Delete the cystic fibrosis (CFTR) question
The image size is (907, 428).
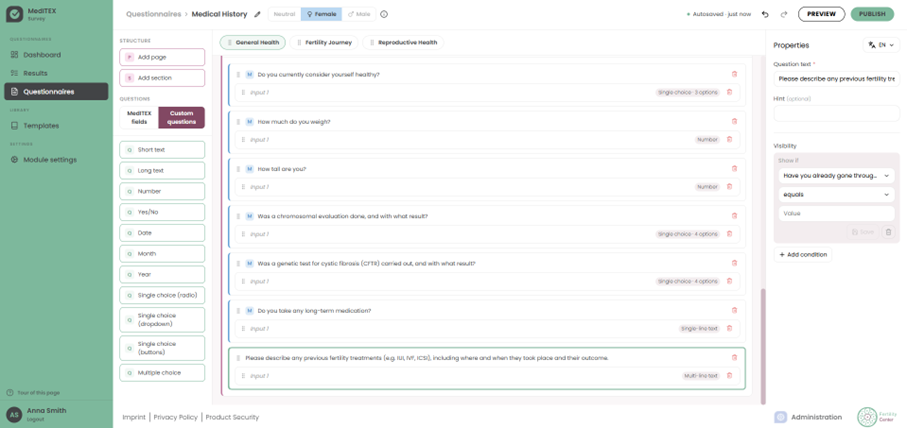[x=734, y=263]
